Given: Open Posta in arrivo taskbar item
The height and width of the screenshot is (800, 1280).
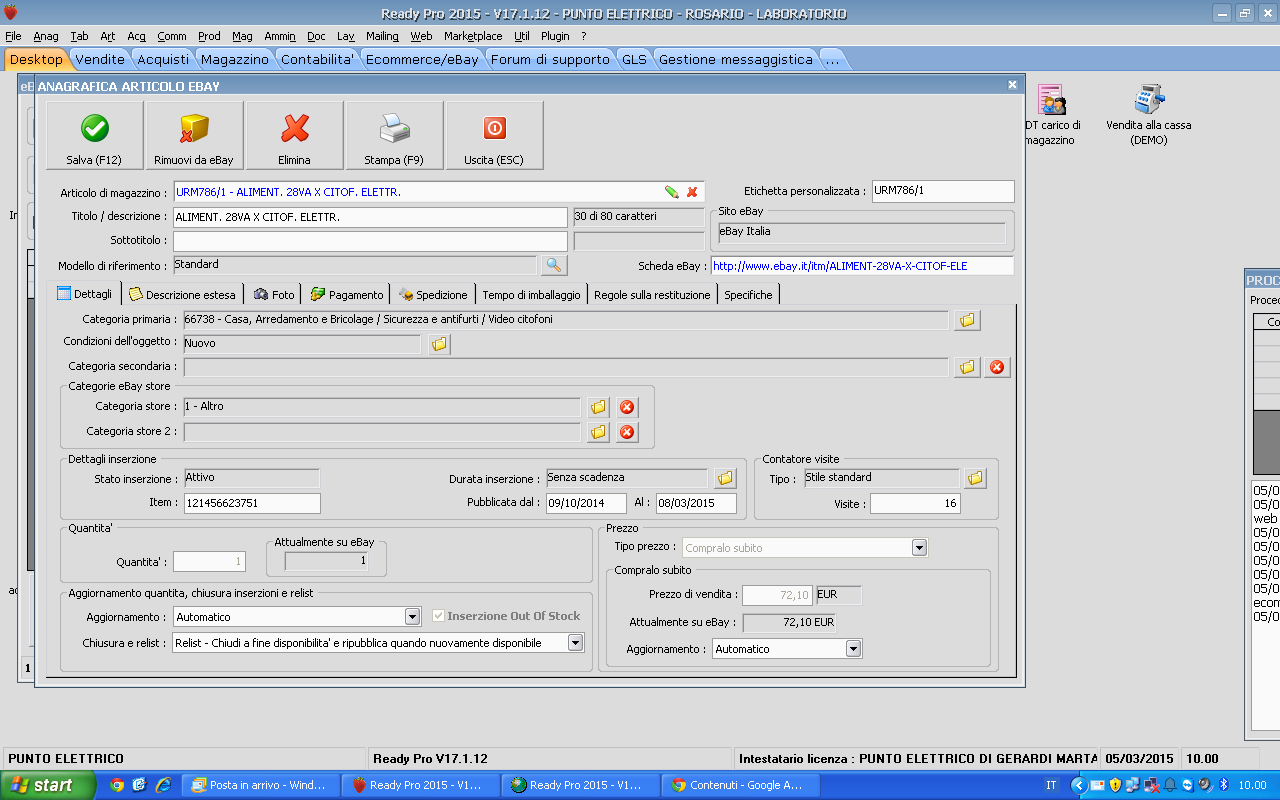Looking at the screenshot, I should tap(262, 785).
